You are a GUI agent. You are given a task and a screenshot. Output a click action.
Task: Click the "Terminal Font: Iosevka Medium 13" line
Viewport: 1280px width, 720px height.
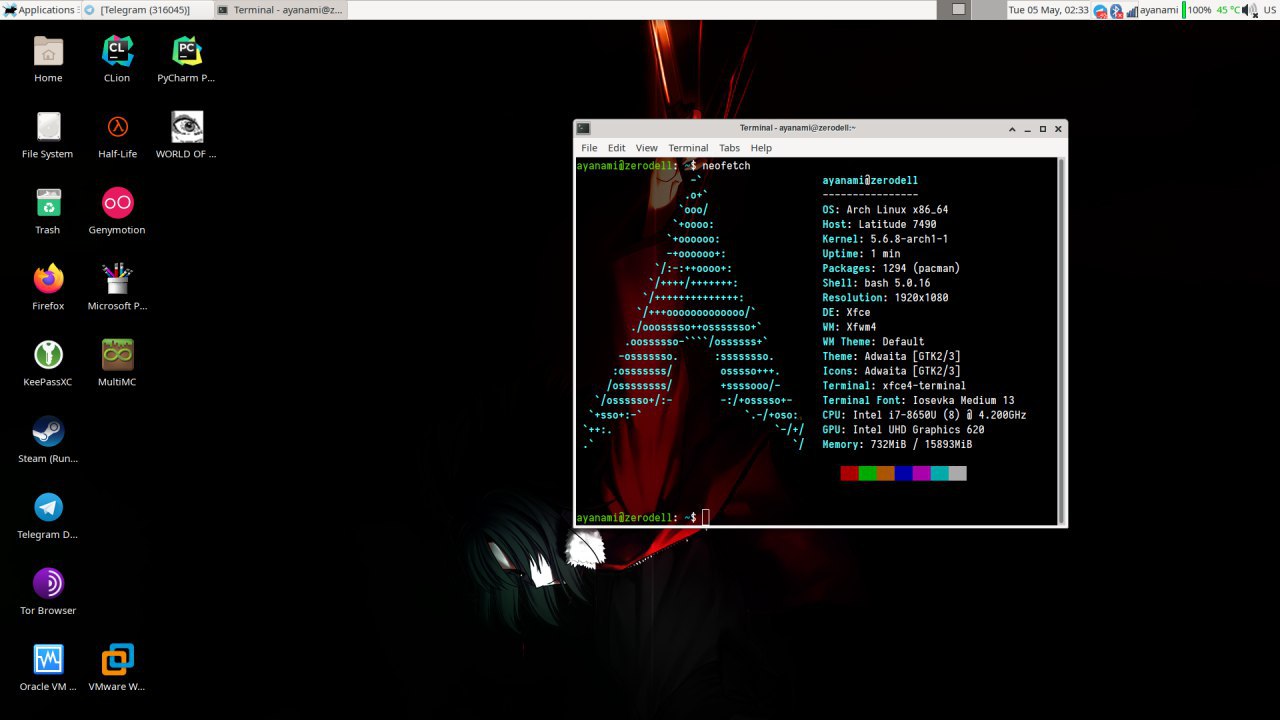coord(918,400)
